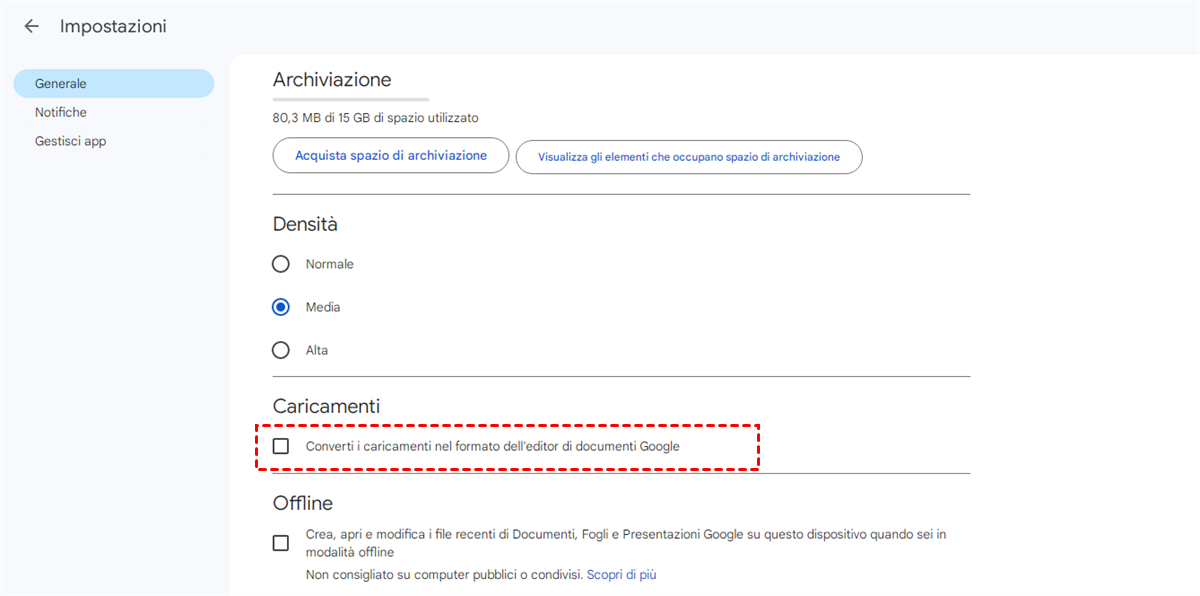Follow the Scopri di più link
The width and height of the screenshot is (1200, 596).
coord(621,575)
